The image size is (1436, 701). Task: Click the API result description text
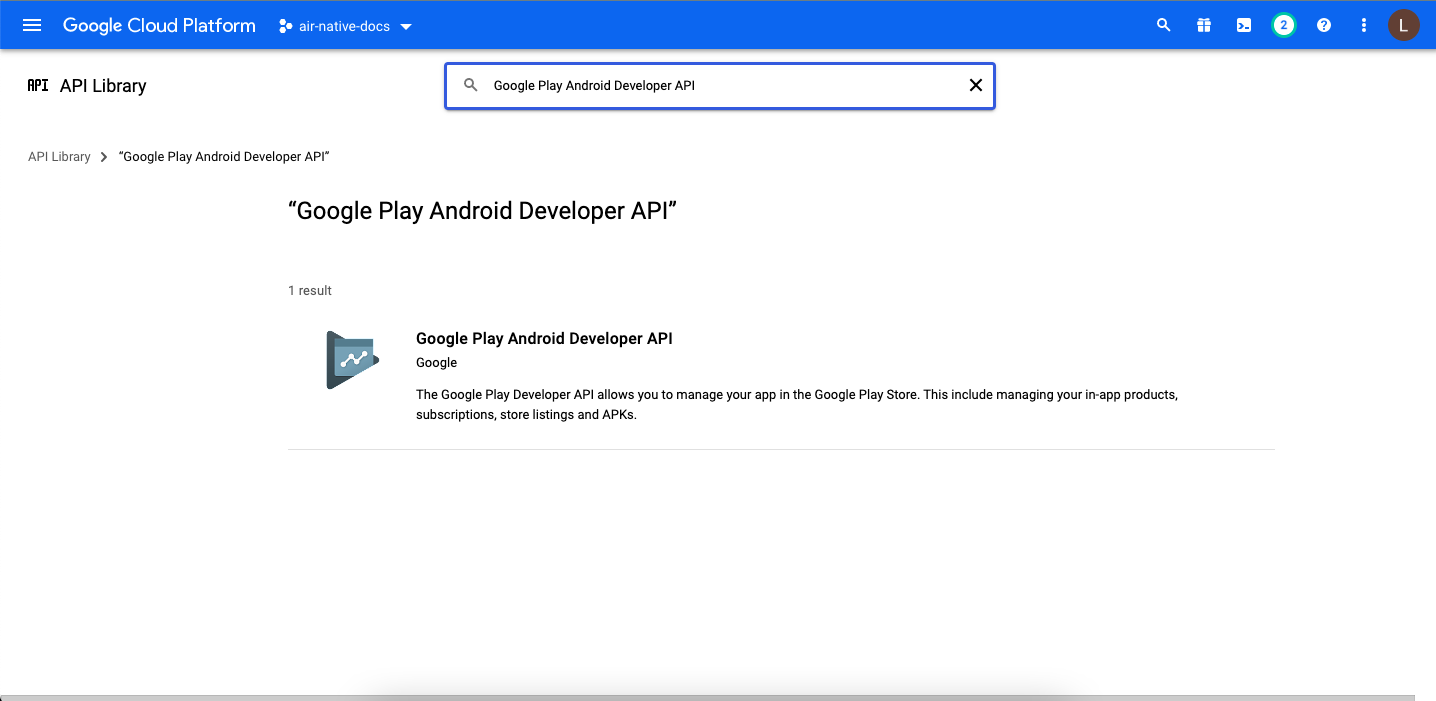(796, 404)
